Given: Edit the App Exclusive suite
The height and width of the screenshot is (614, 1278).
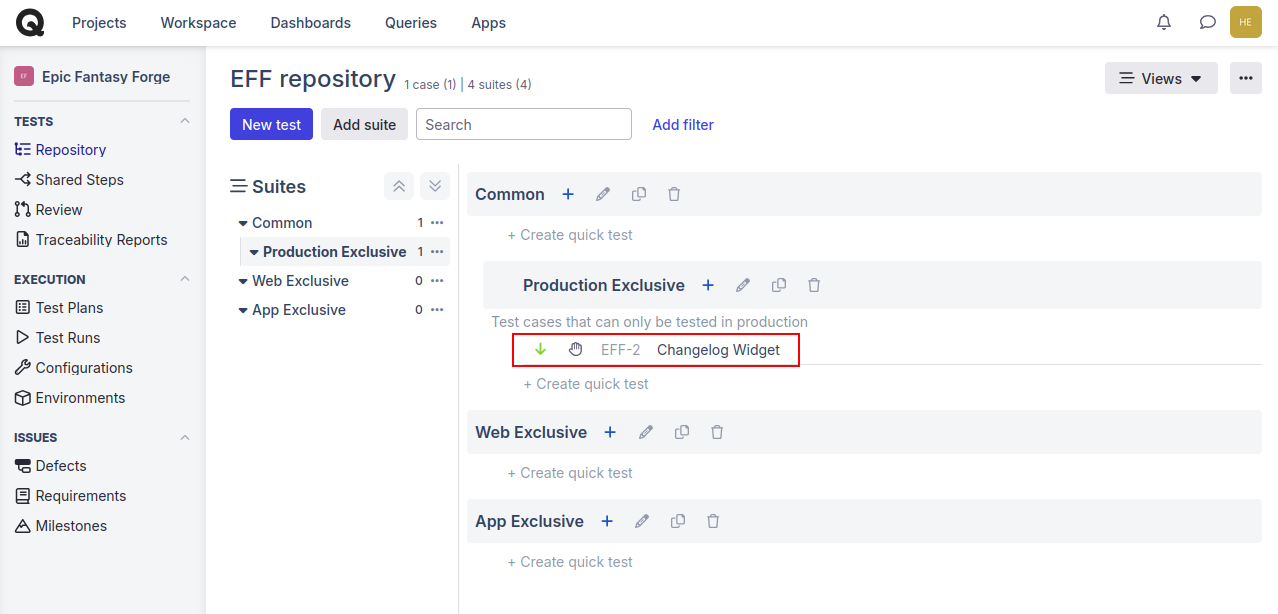Looking at the screenshot, I should pyautogui.click(x=642, y=521).
